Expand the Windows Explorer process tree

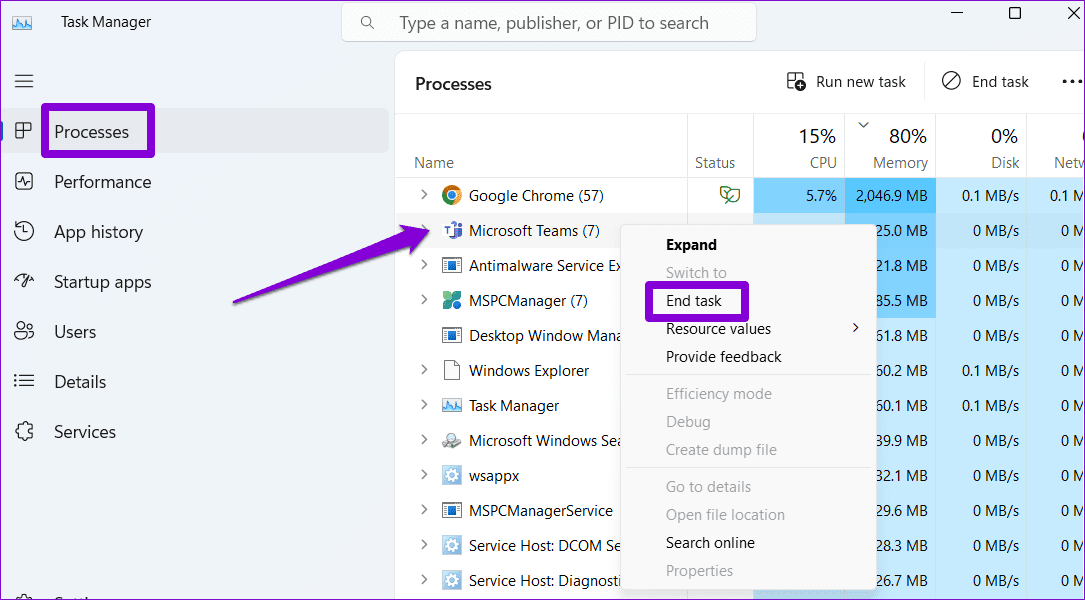pyautogui.click(x=424, y=370)
